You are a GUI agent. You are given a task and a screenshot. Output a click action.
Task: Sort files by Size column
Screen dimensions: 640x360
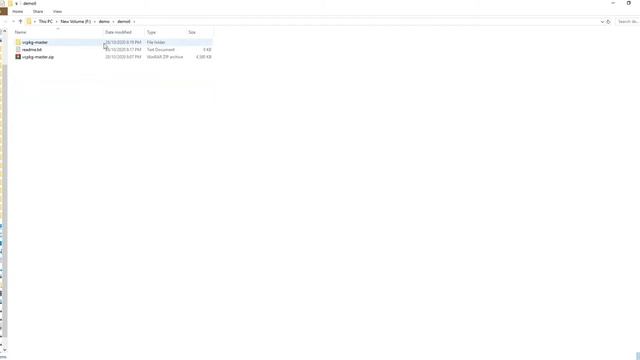(x=192, y=32)
